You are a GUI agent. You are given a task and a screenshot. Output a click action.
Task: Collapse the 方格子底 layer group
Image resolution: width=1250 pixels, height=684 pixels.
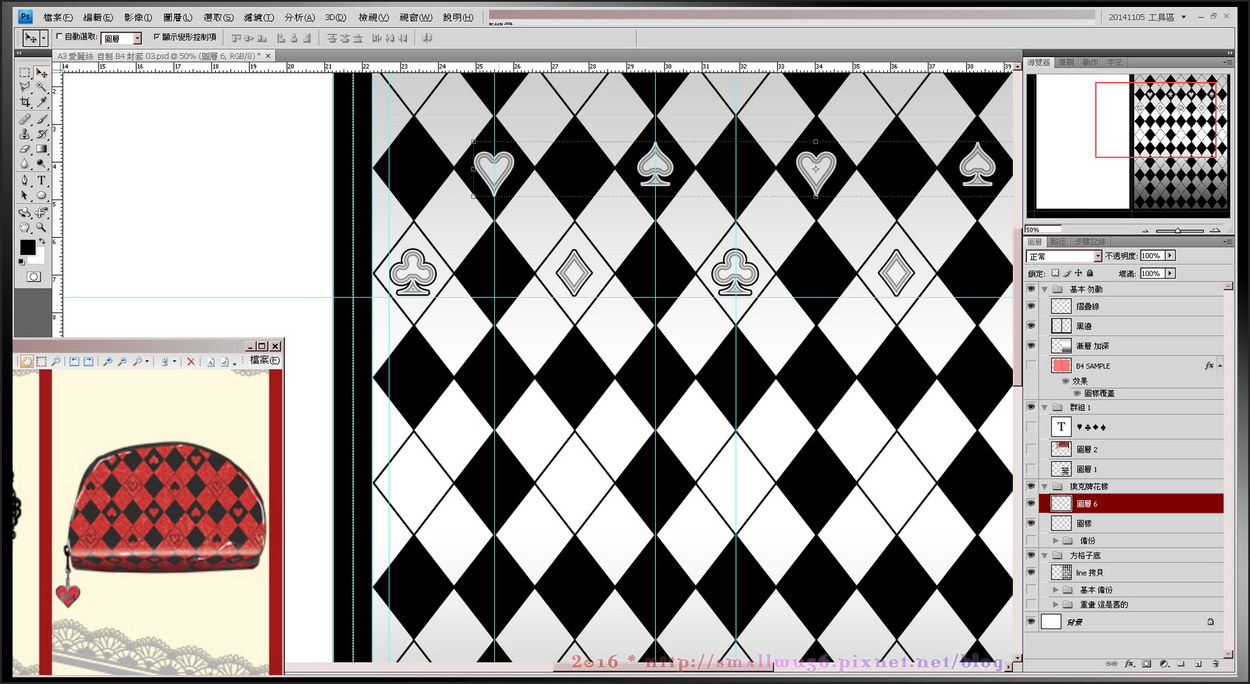tap(1045, 556)
